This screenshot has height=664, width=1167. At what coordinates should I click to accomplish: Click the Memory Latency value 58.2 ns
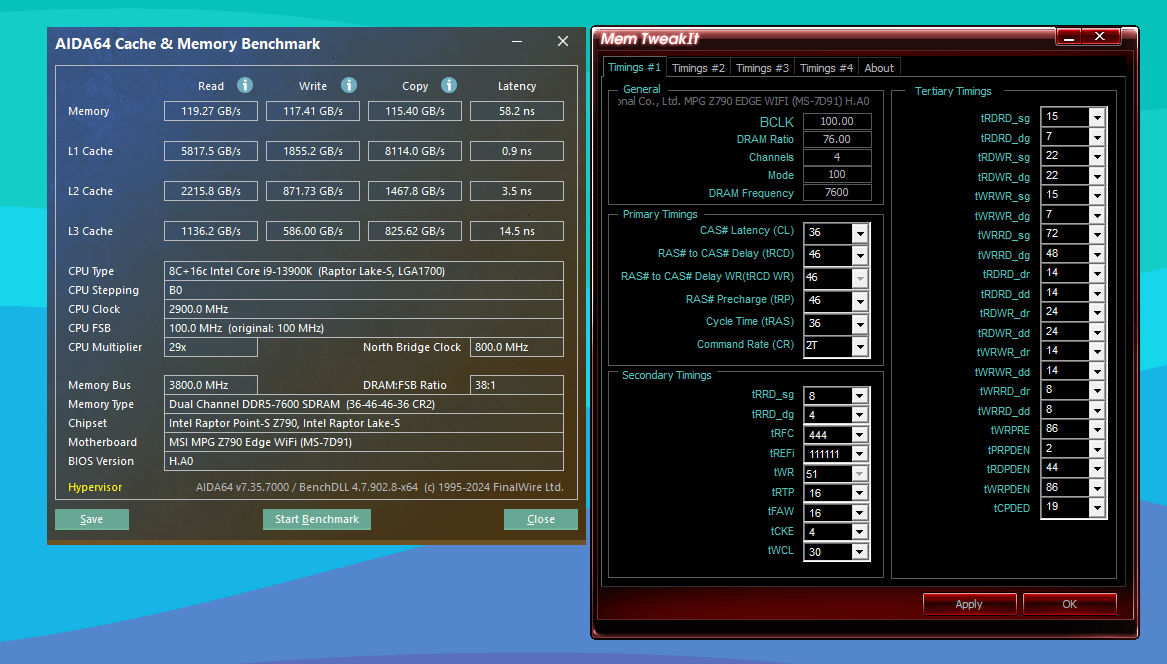click(517, 111)
